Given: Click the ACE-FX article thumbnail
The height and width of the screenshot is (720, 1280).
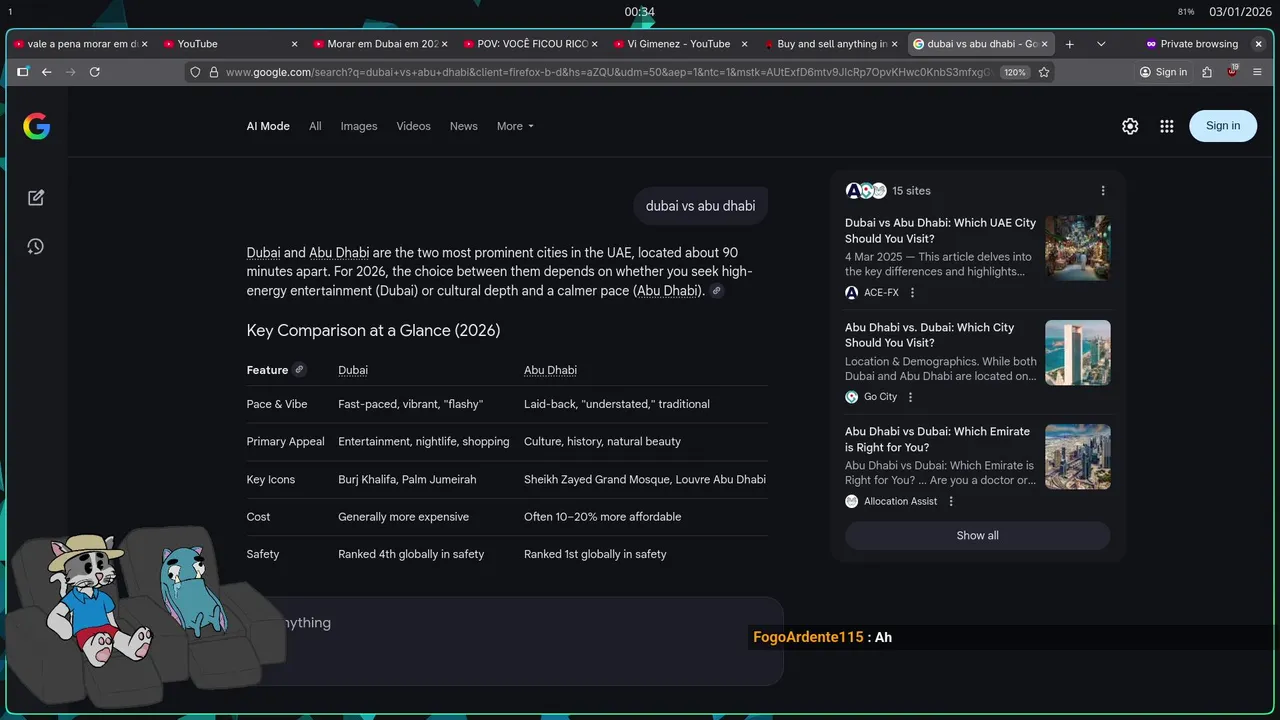Looking at the screenshot, I should [1078, 248].
